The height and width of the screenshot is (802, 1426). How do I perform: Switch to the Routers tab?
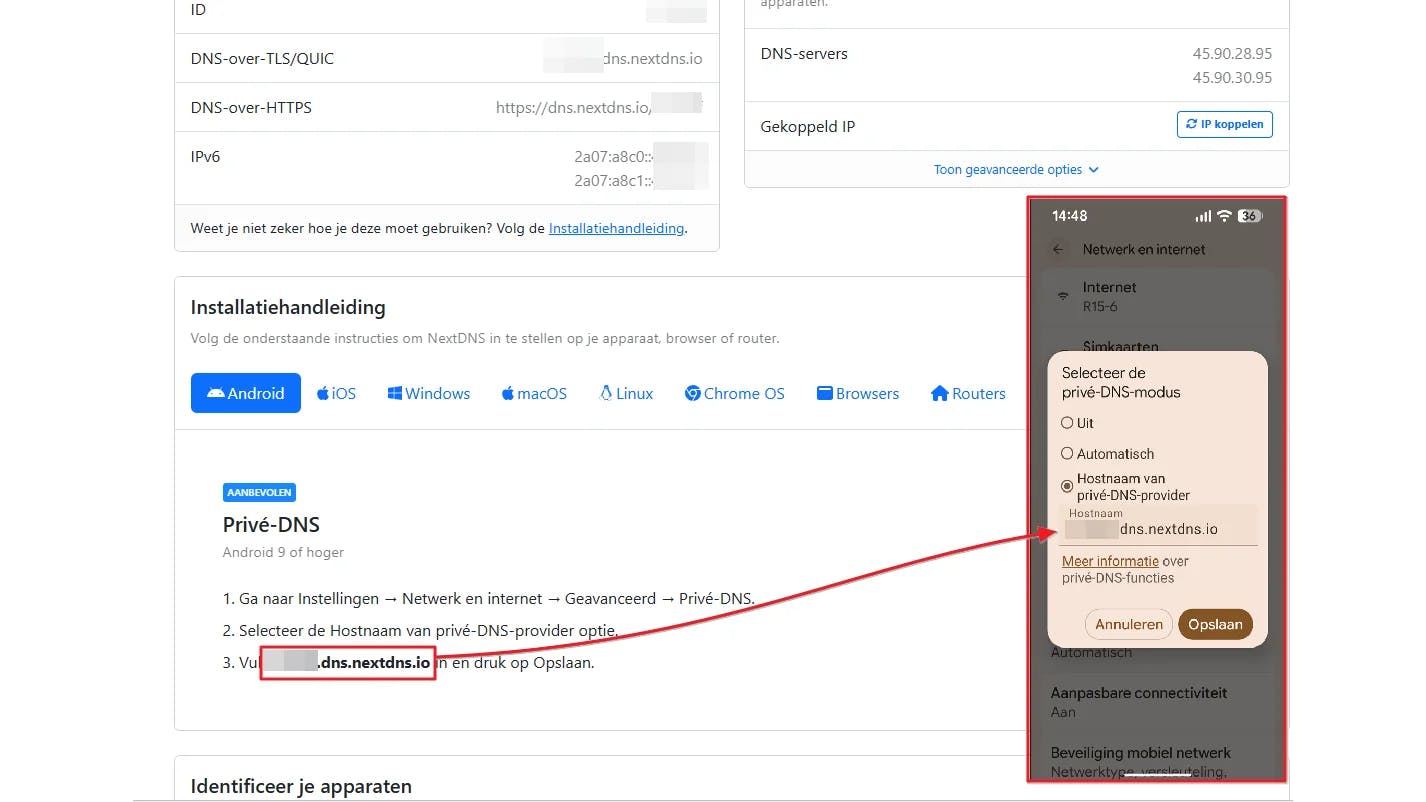[968, 393]
